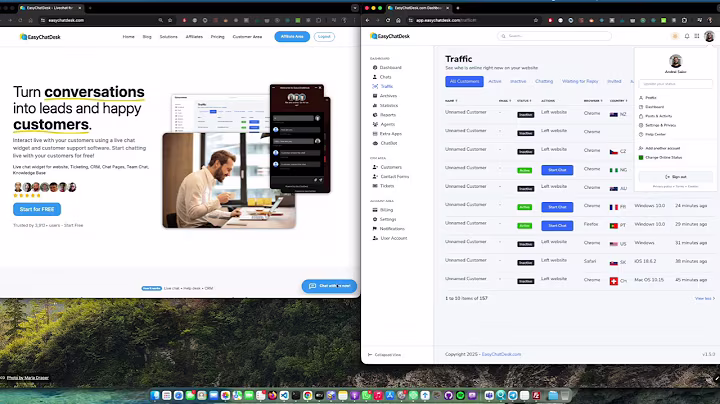This screenshot has width=720, height=404.
Task: Open Customers in the CRM area
Action: 387,167
